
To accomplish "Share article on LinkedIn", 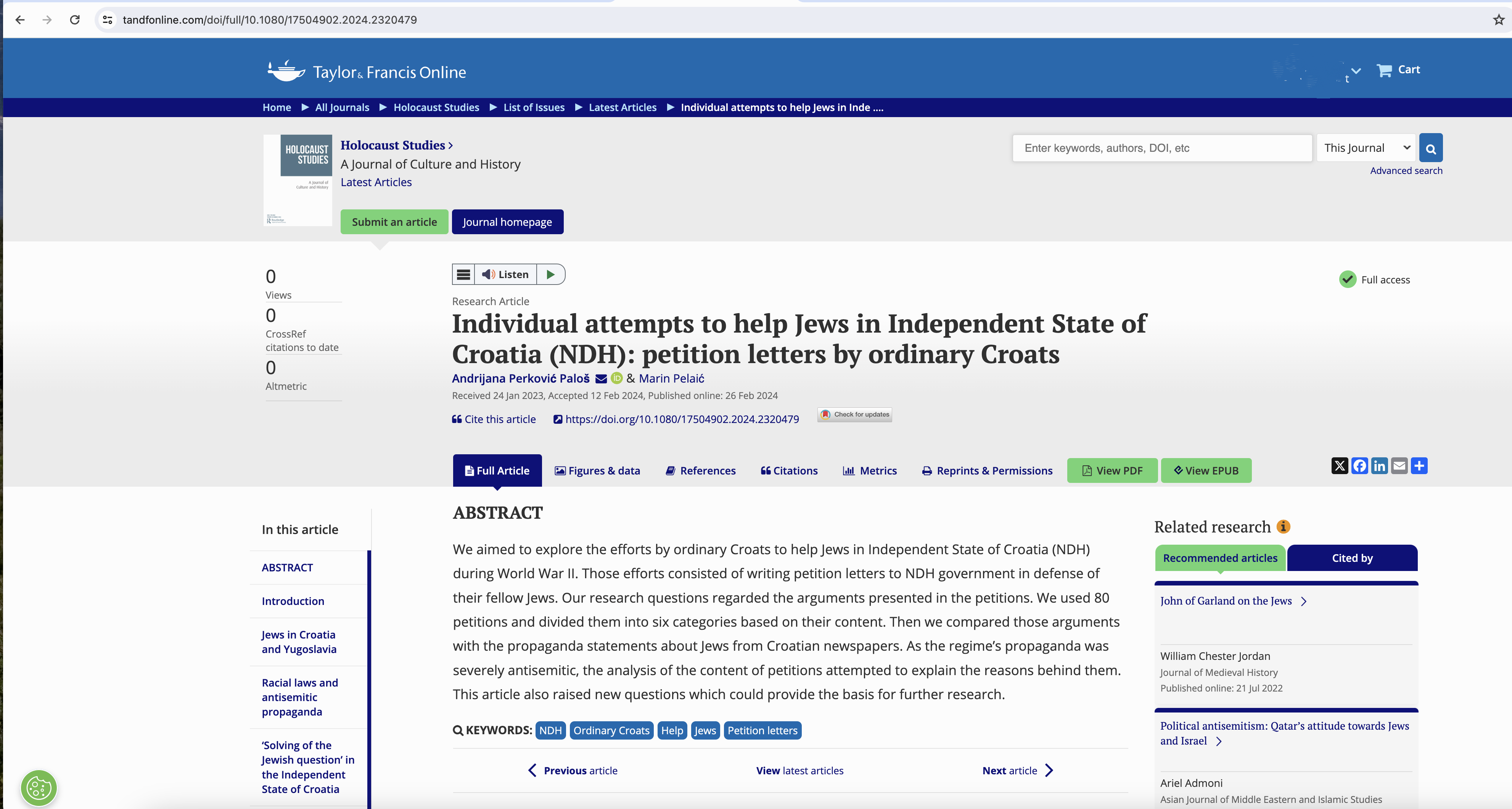I will pyautogui.click(x=1379, y=466).
